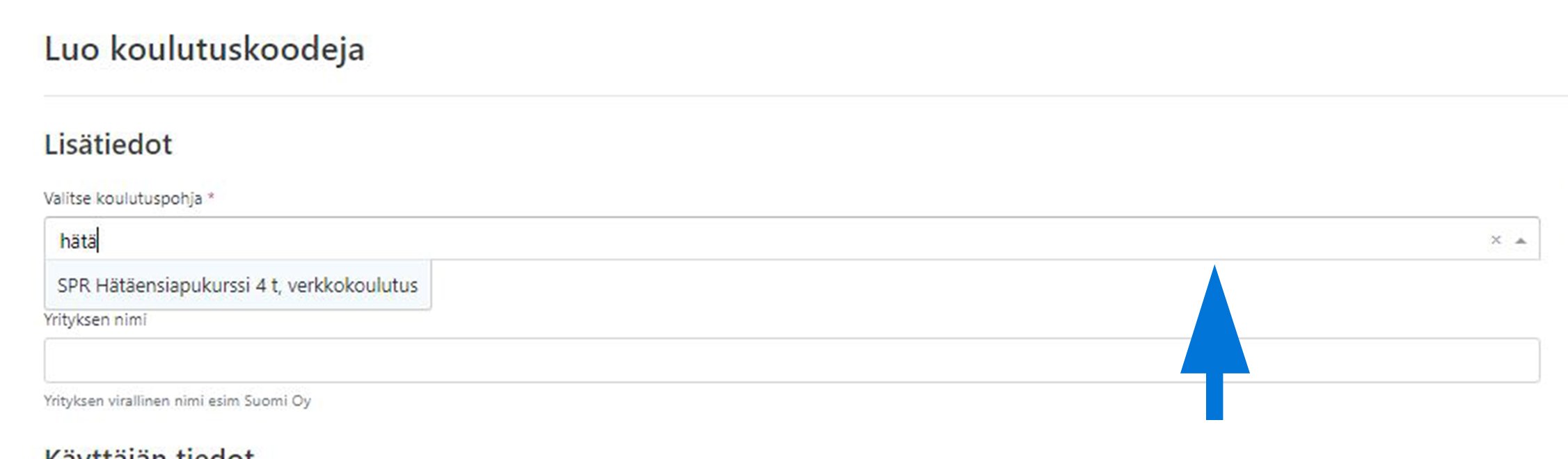Image resolution: width=1568 pixels, height=459 pixels.
Task: Click the Luo koulutuskoodeja page heading
Action: tap(204, 49)
